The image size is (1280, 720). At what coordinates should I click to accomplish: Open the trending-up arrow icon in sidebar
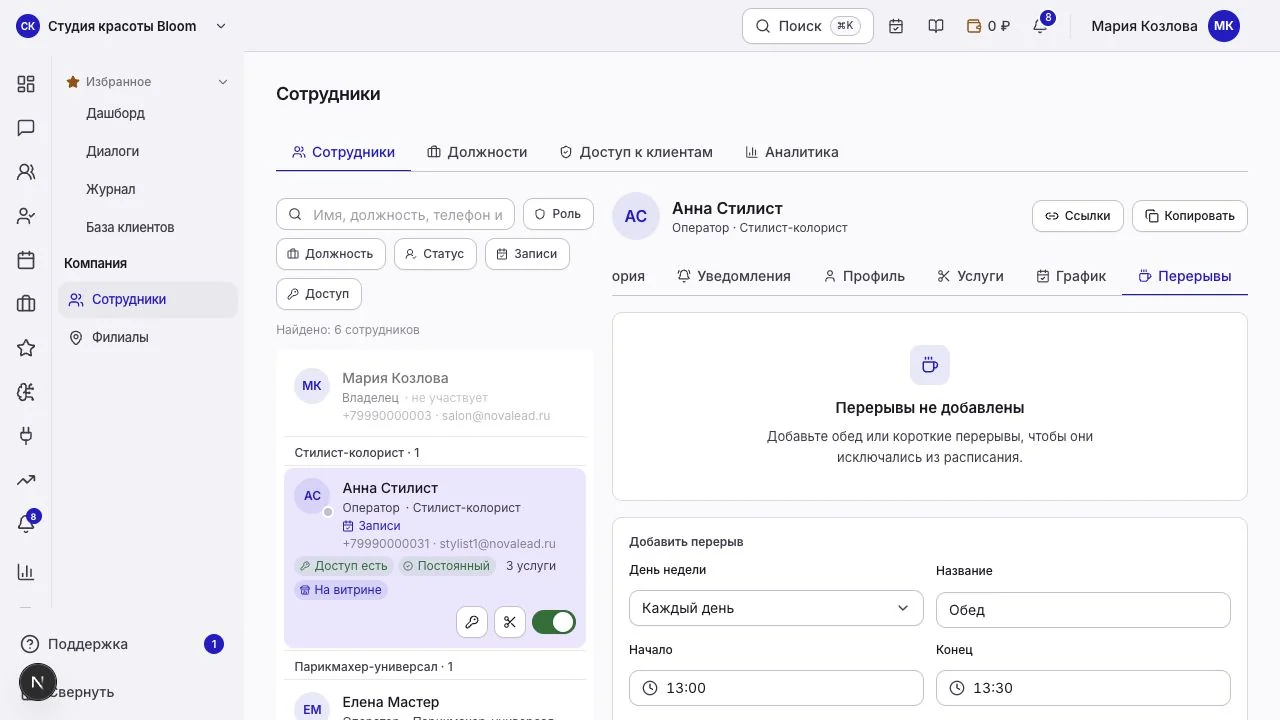pos(26,480)
